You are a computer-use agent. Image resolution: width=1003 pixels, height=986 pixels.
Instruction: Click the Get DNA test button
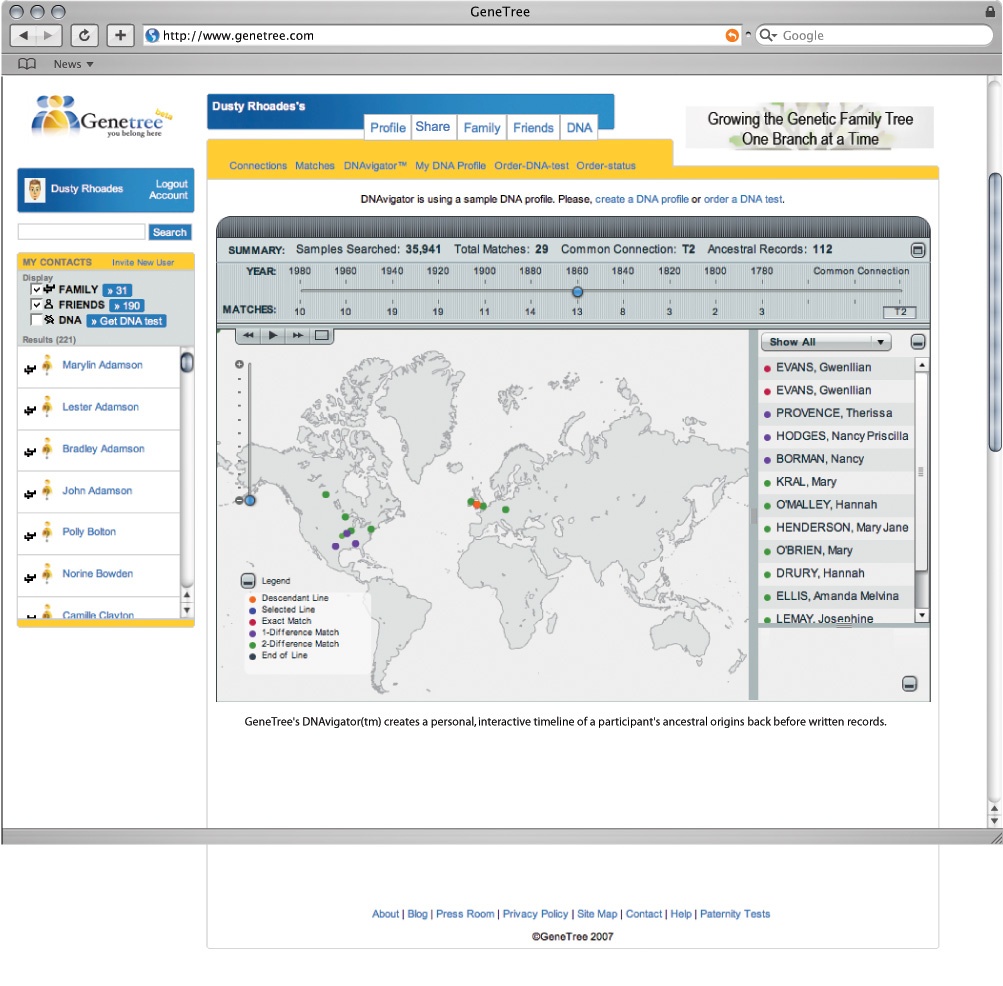126,321
